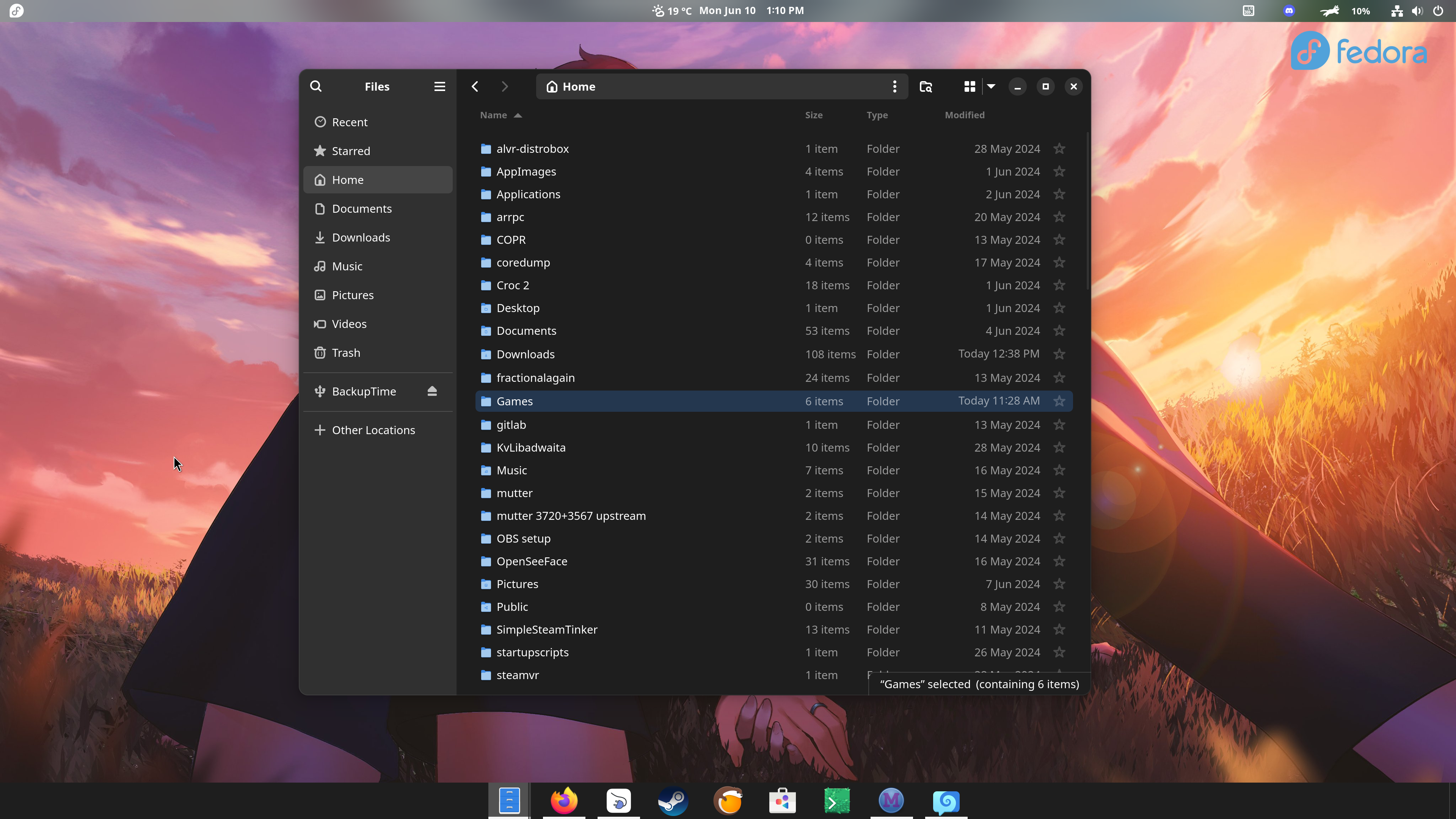
Task: Select the OpenSeeFace folder row
Action: point(531,561)
